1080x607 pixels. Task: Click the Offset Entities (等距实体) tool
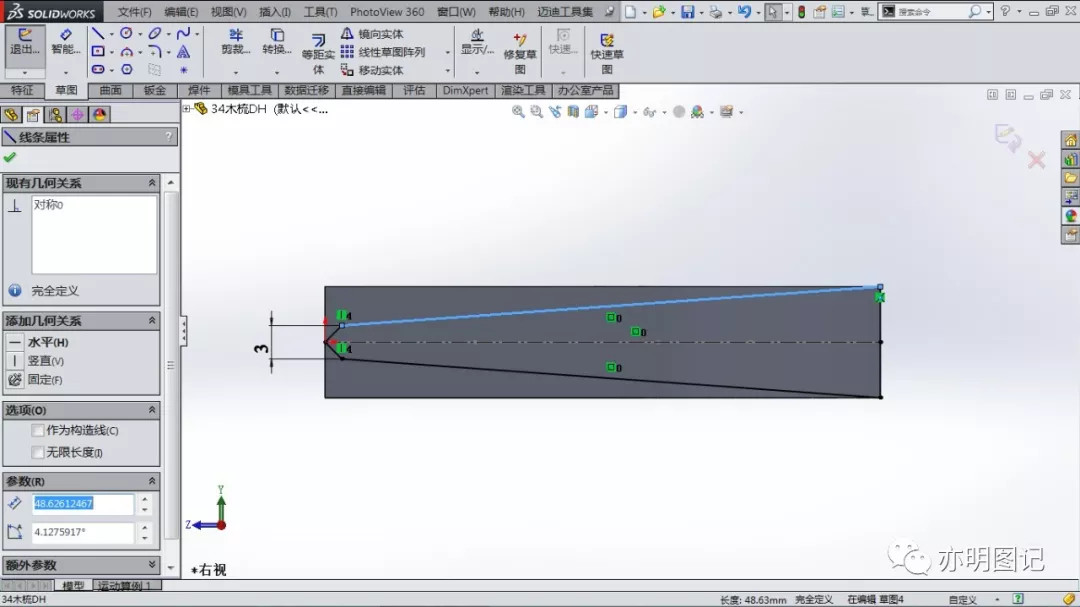pos(318,53)
